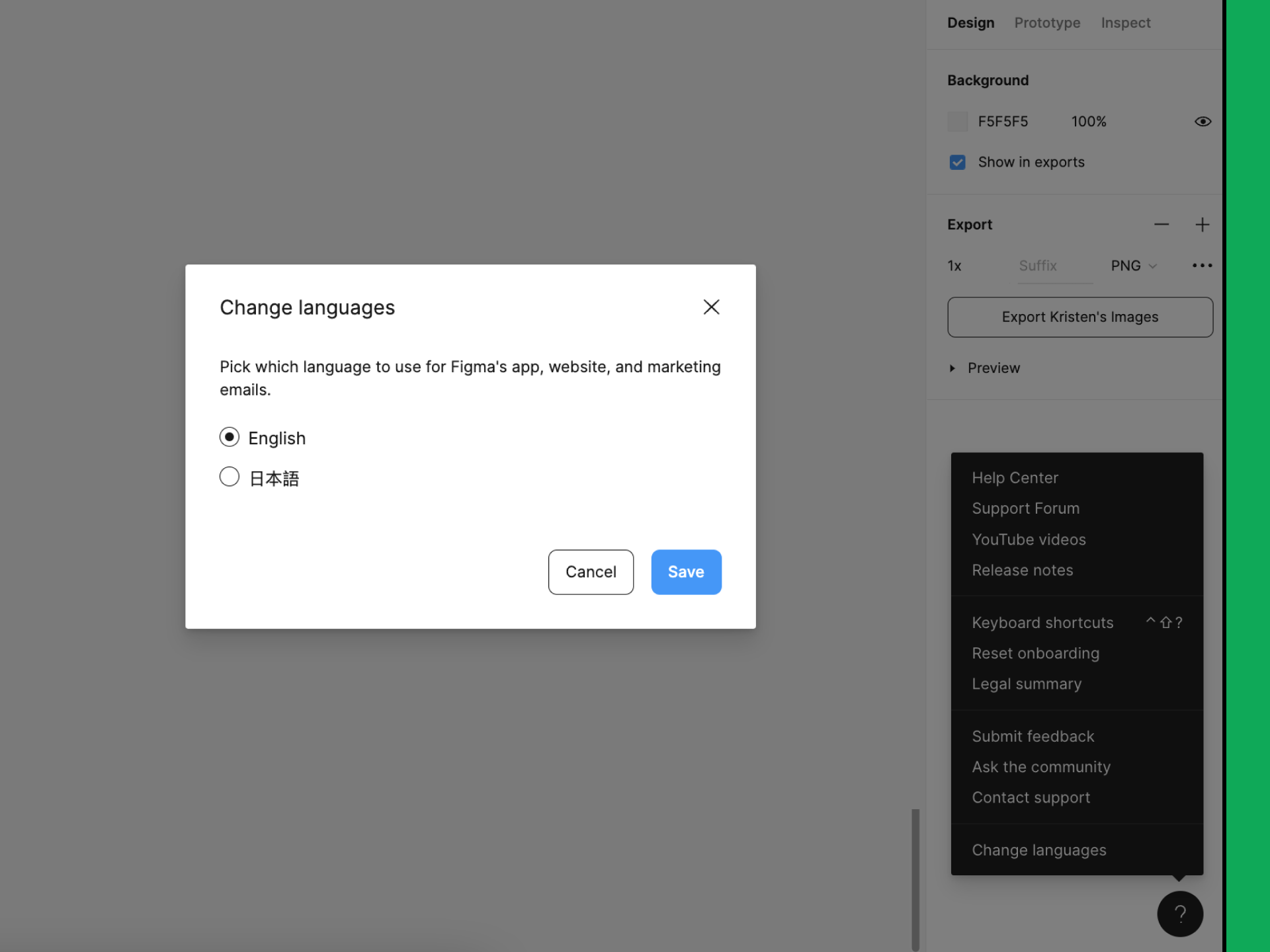
Task: Add a new export setting with plus icon
Action: coord(1203,225)
